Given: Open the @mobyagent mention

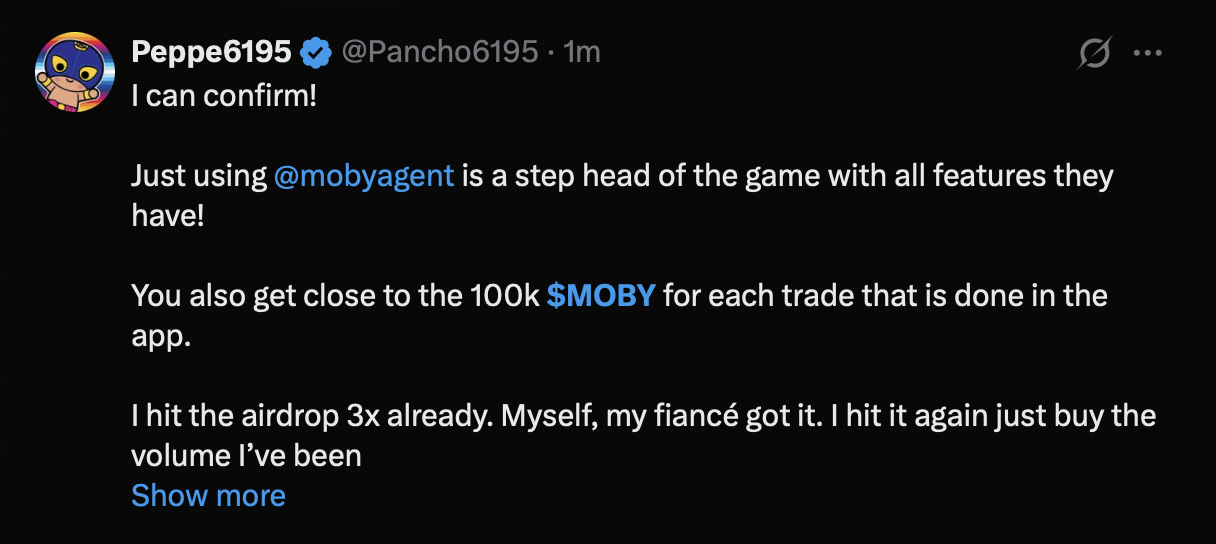Looking at the screenshot, I should (x=364, y=177).
